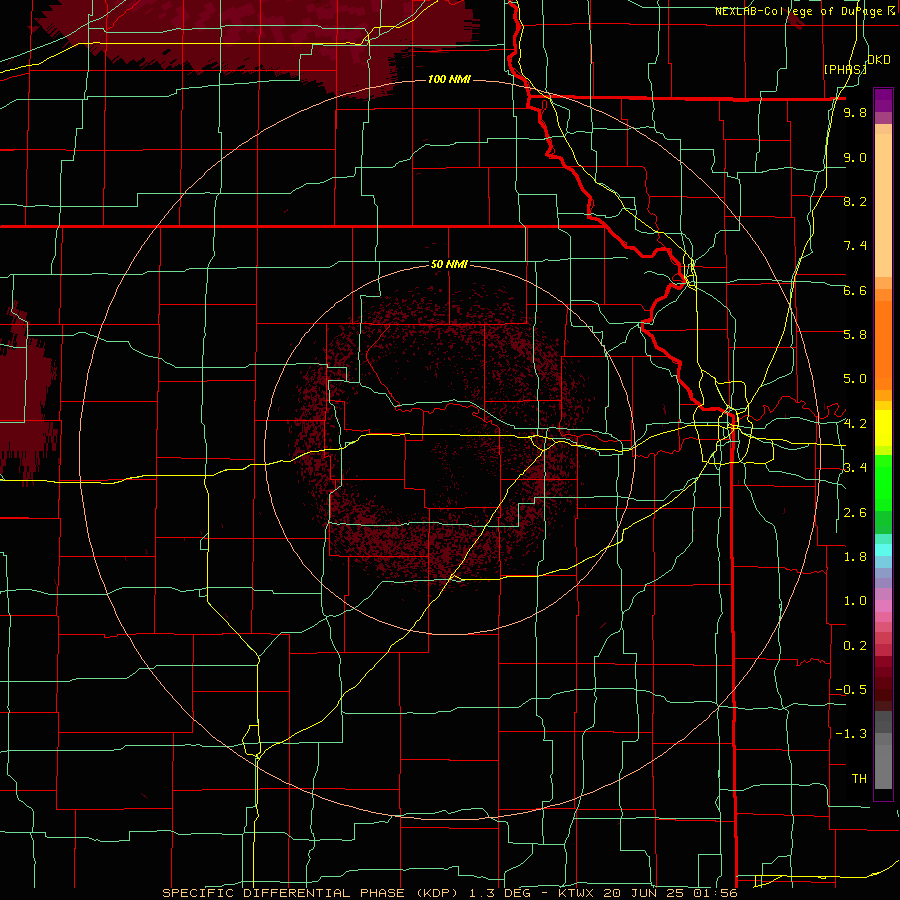Viewport: 900px width, 900px height.
Task: Click the "50 NMI" range ring label
Action: point(449,265)
